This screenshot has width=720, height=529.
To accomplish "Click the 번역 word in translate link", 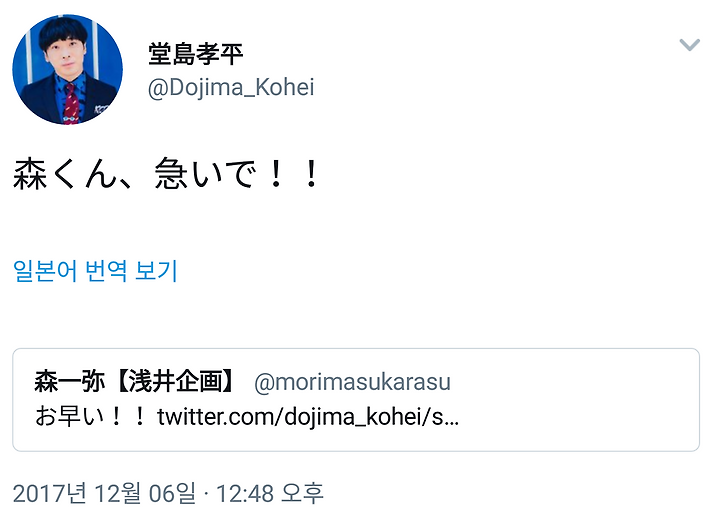I will (106, 270).
